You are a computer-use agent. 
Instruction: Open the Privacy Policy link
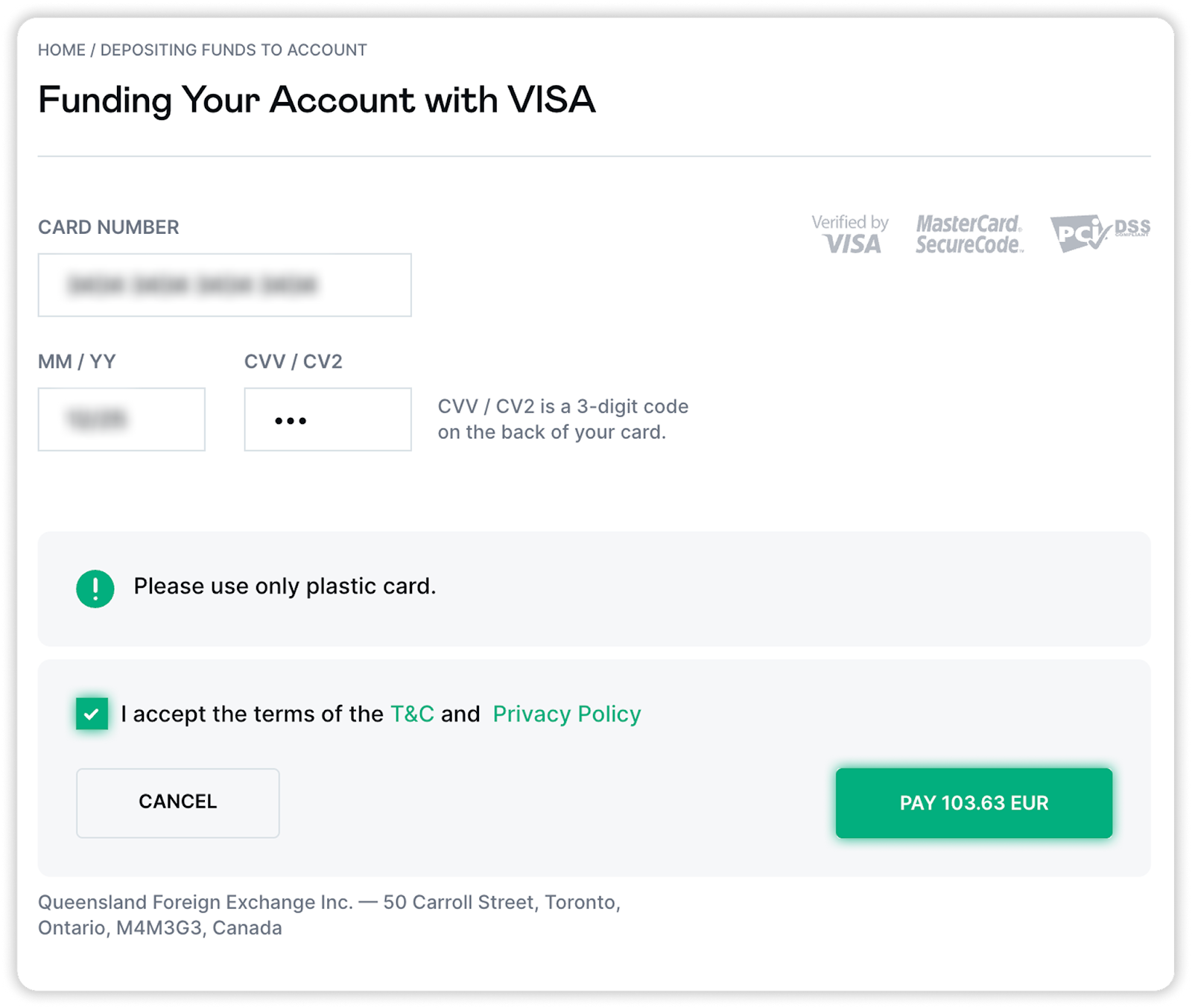tap(566, 714)
